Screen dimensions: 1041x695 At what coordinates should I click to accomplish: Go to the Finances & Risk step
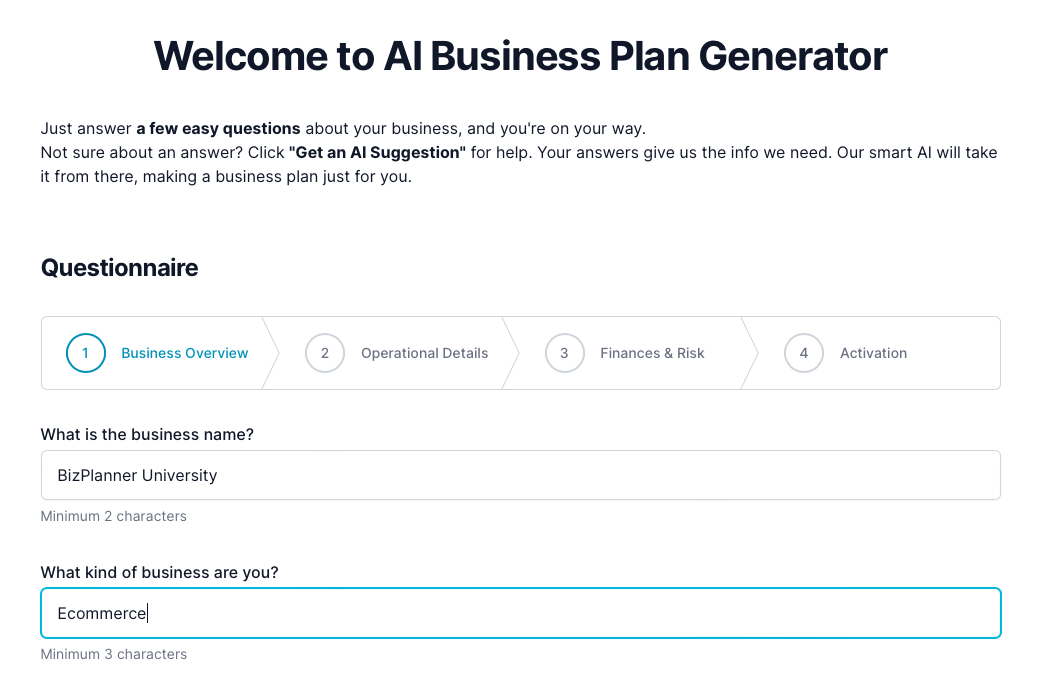[652, 353]
